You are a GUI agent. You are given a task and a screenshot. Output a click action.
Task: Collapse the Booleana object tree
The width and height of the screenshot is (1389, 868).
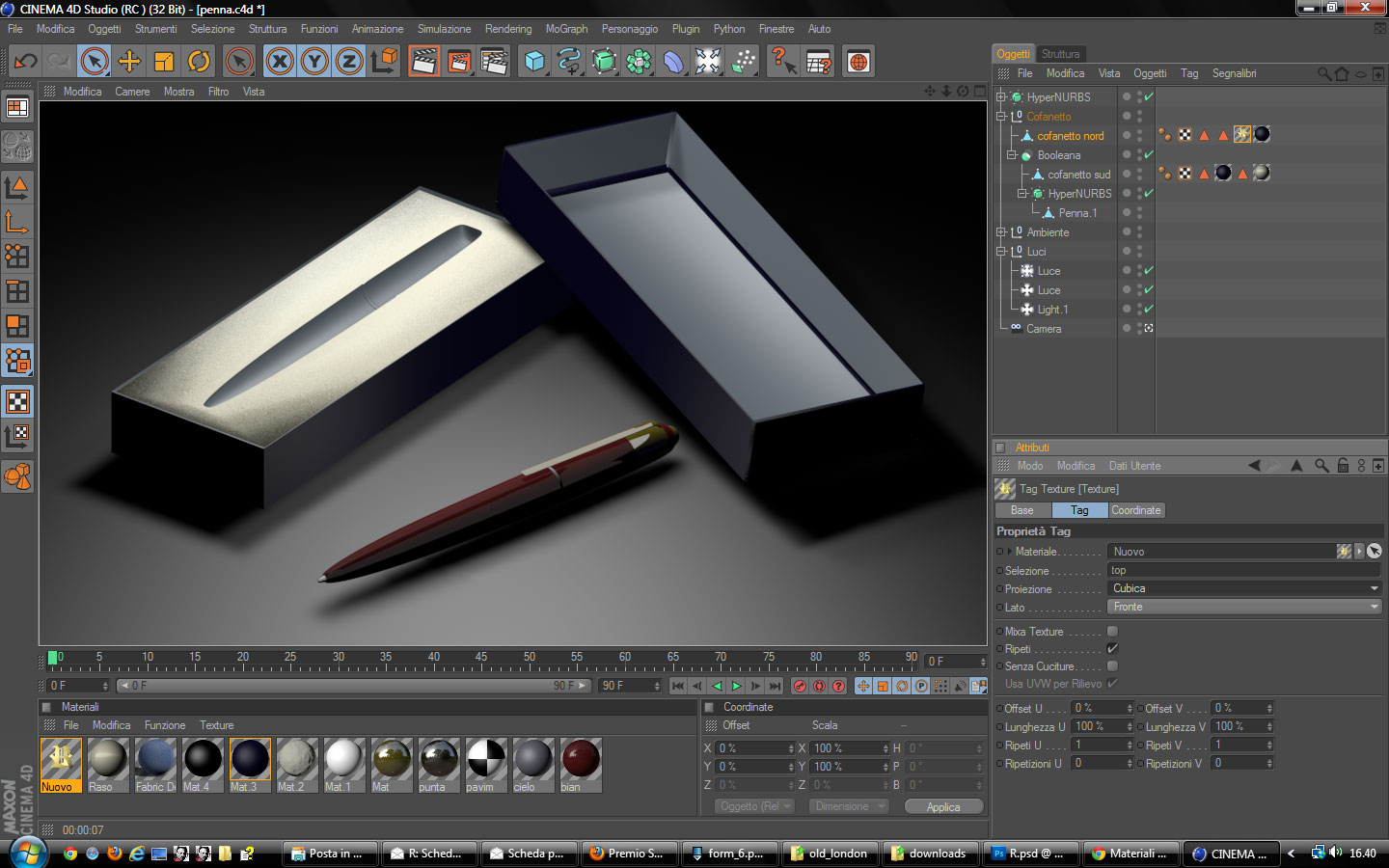pos(1012,155)
